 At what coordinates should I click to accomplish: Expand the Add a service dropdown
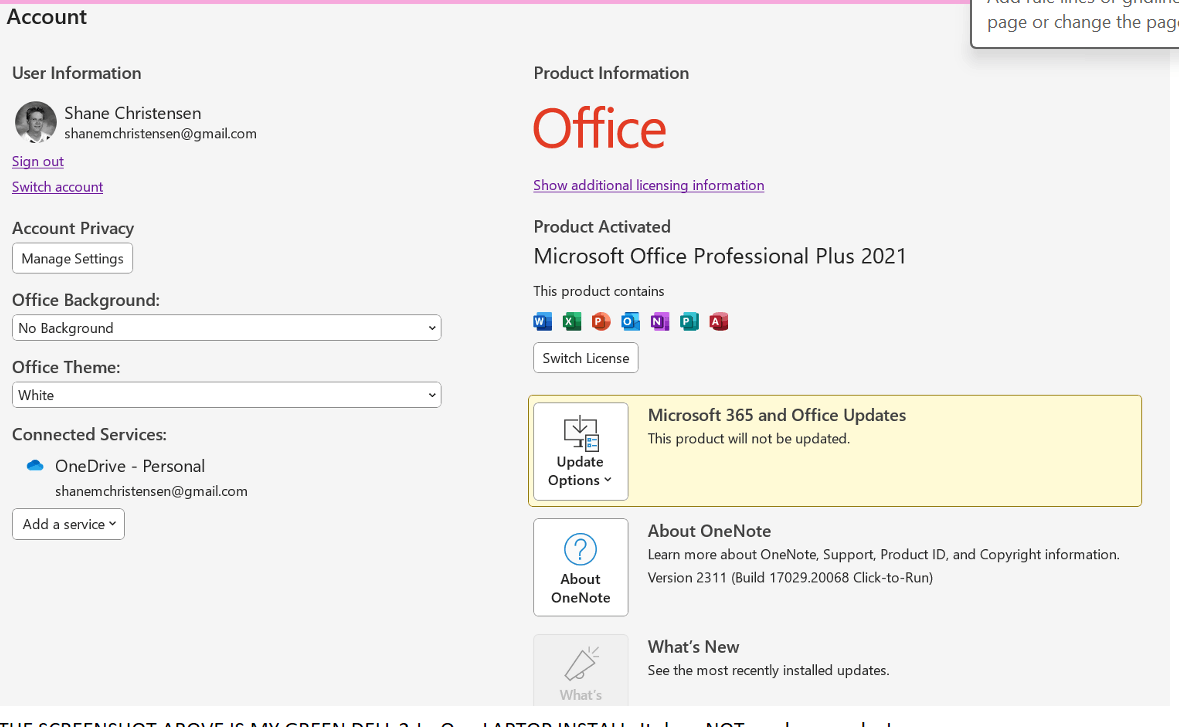click(x=67, y=523)
